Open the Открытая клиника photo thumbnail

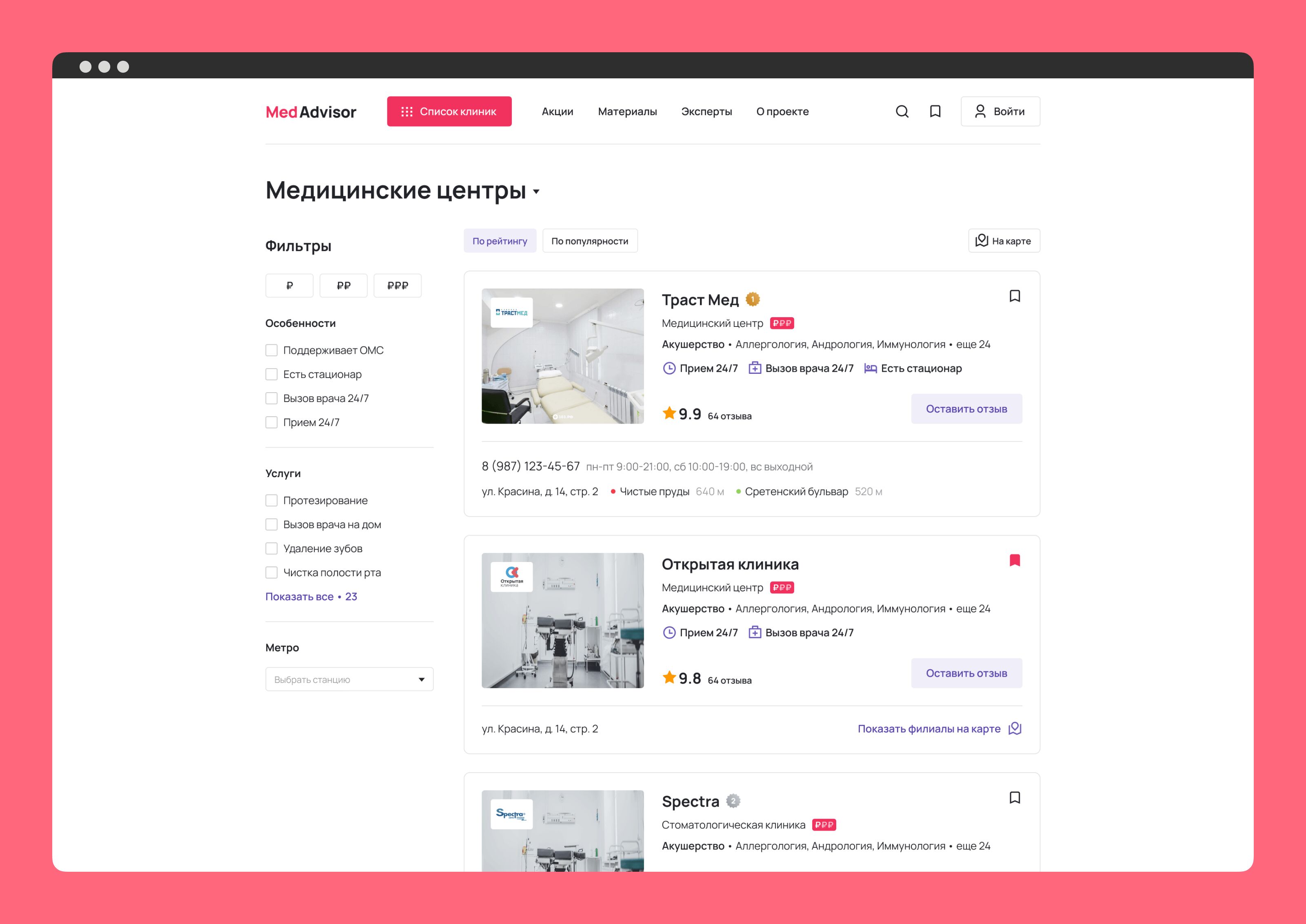(562, 620)
